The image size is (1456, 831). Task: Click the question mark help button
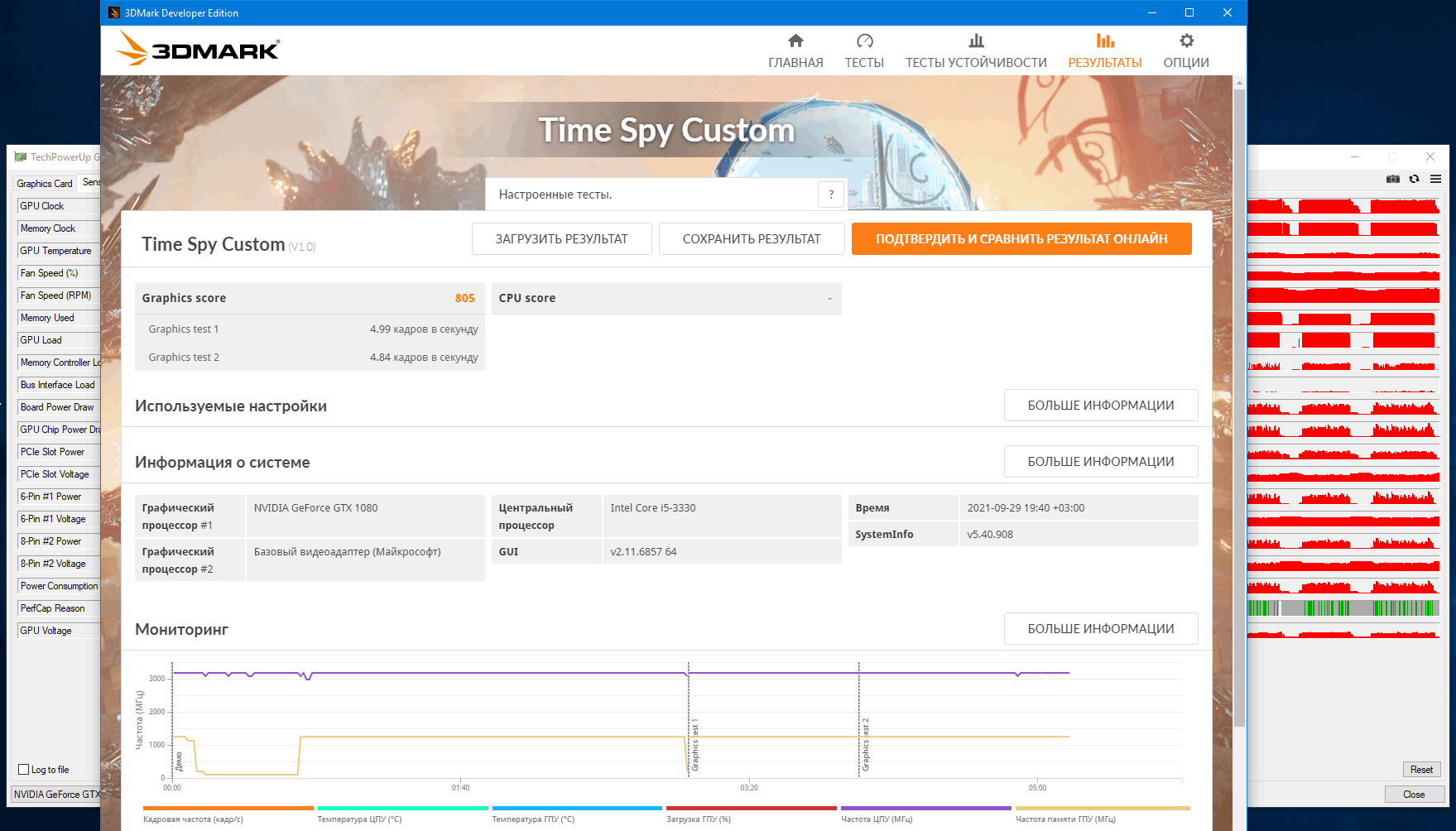click(831, 195)
